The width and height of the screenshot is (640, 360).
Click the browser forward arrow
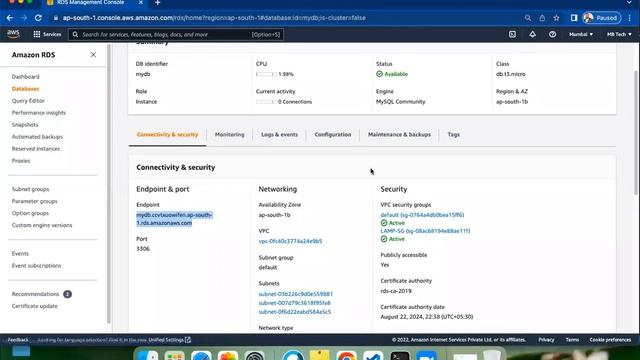24,18
